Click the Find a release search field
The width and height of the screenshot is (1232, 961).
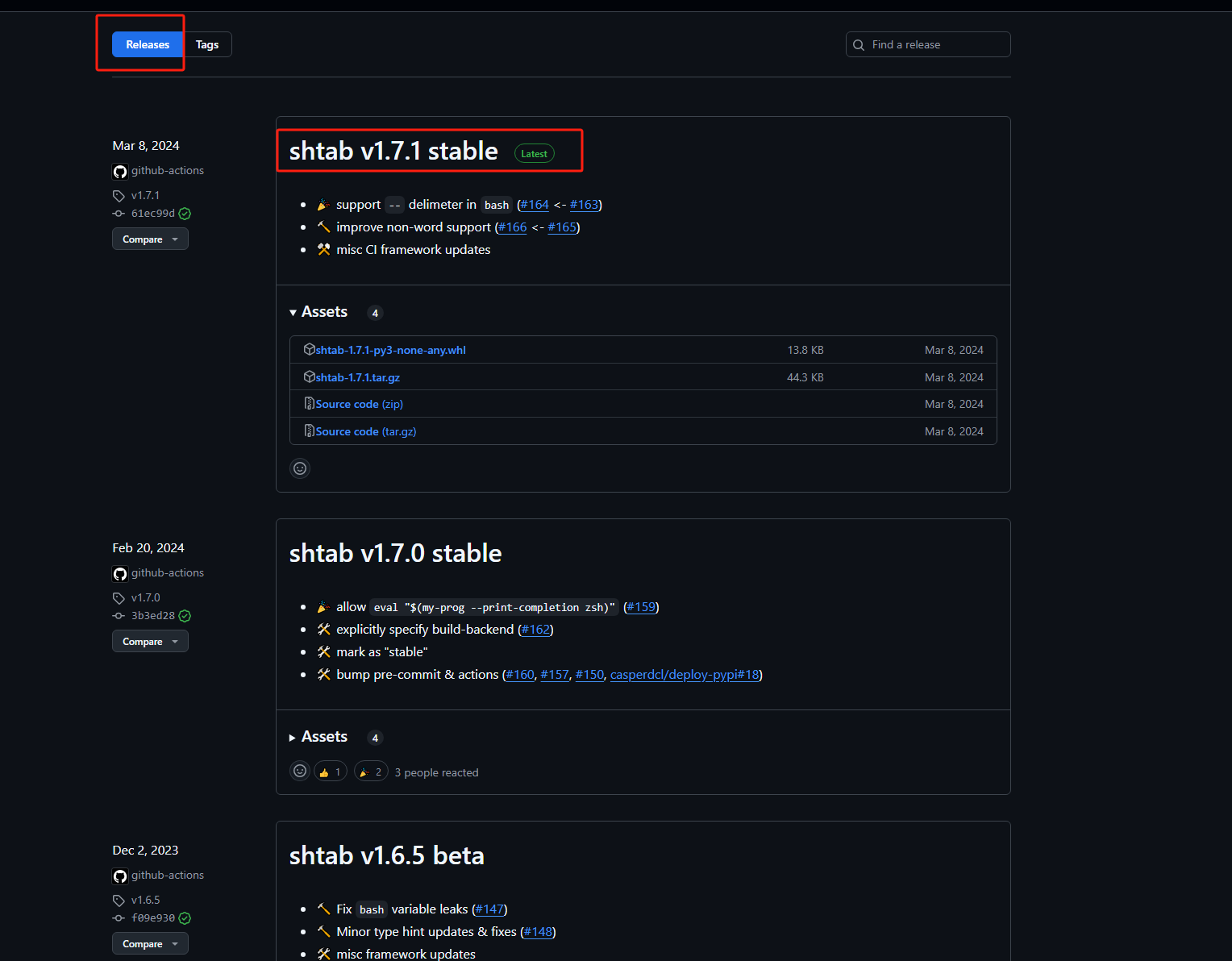point(935,44)
